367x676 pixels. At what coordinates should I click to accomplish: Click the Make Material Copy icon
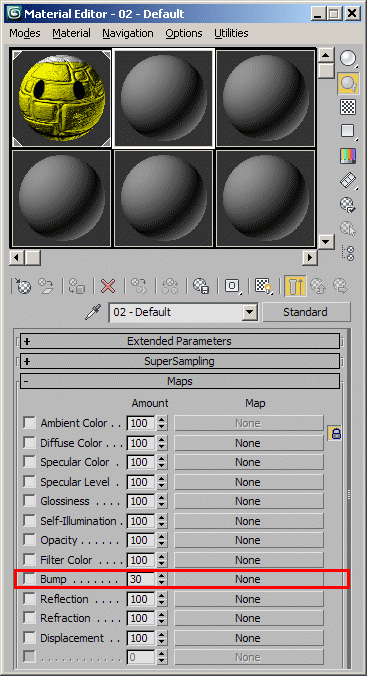pos(139,286)
